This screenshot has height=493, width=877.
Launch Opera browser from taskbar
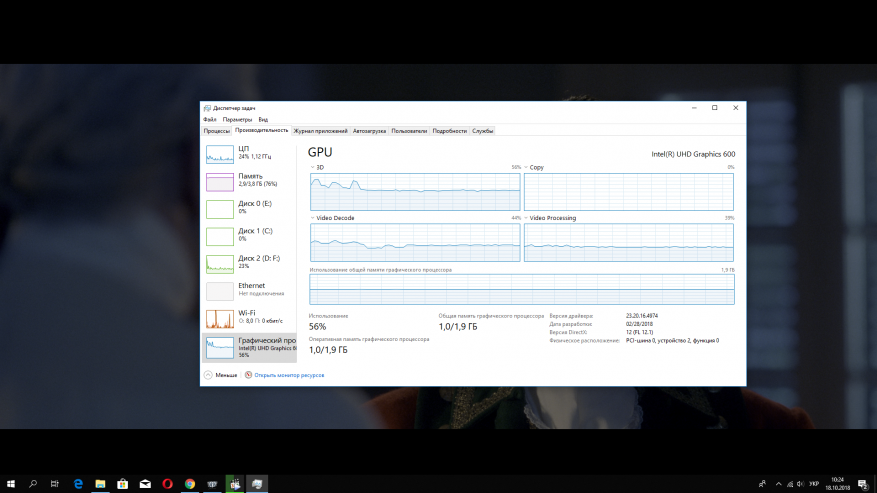pyautogui.click(x=167, y=483)
